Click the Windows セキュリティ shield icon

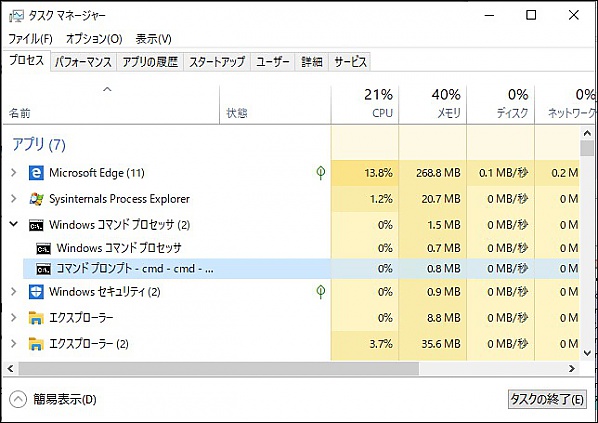[36, 292]
